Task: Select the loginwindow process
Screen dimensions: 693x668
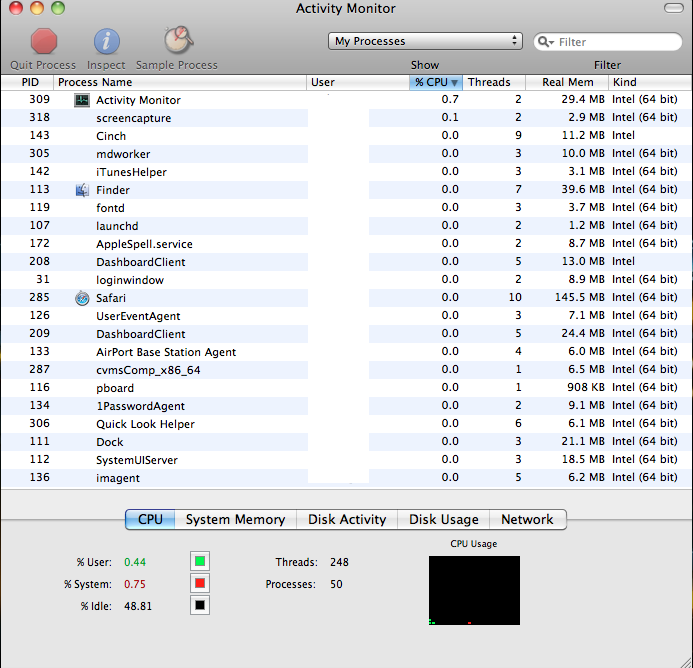Action: point(346,280)
